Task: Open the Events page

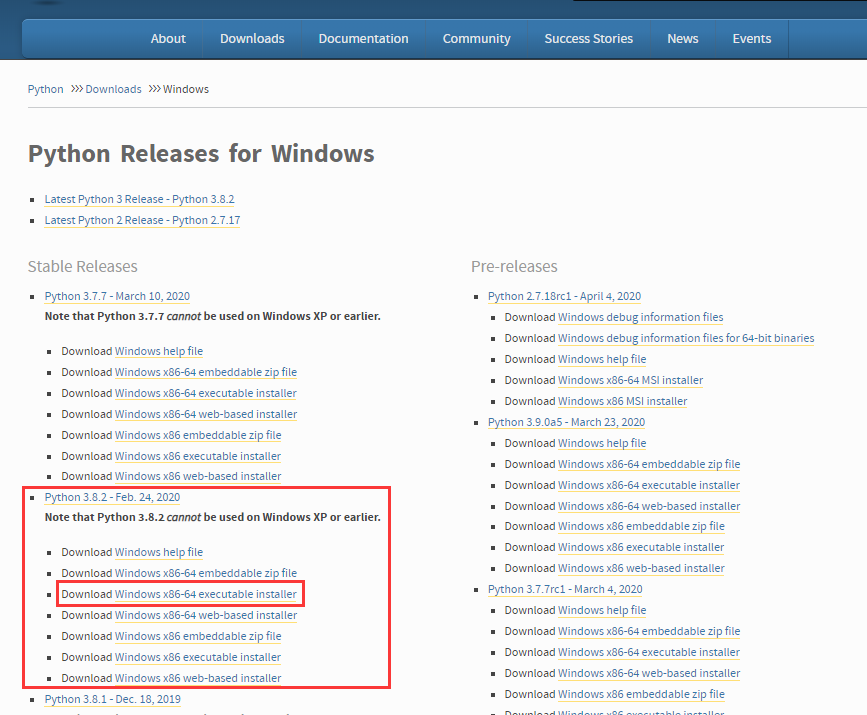Action: click(751, 38)
